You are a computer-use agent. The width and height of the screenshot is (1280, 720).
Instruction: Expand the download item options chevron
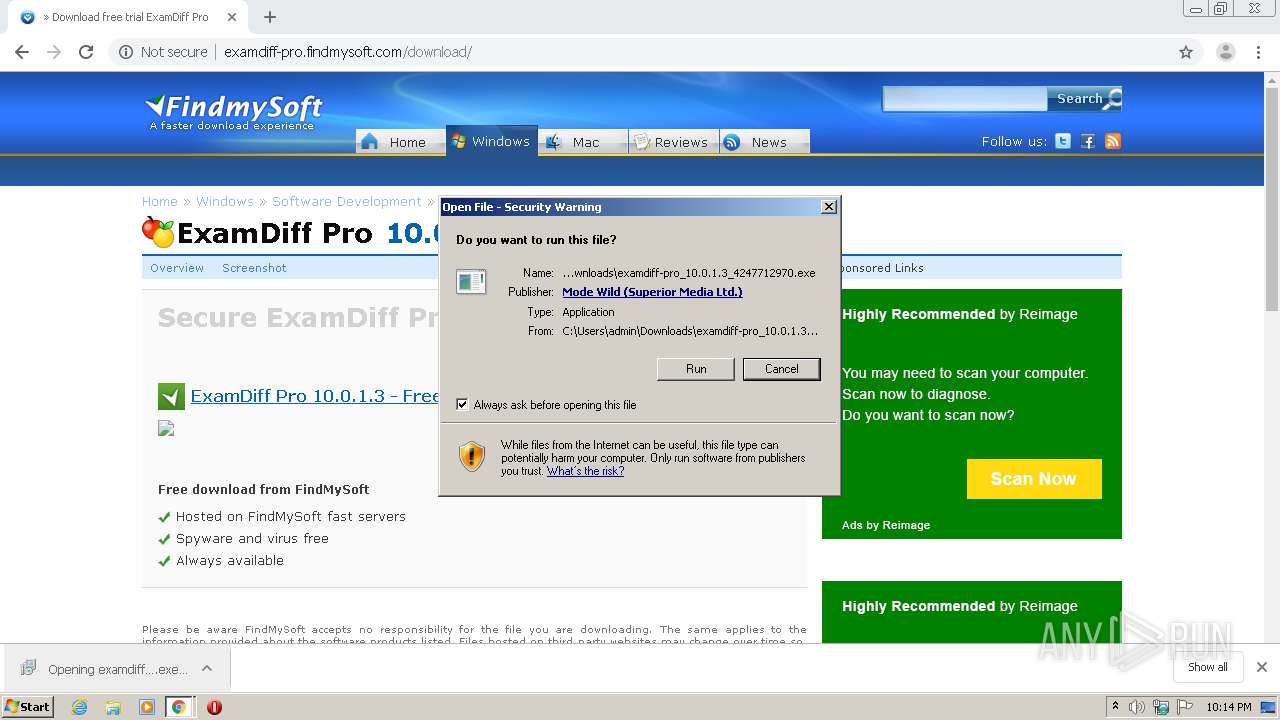(x=207, y=668)
